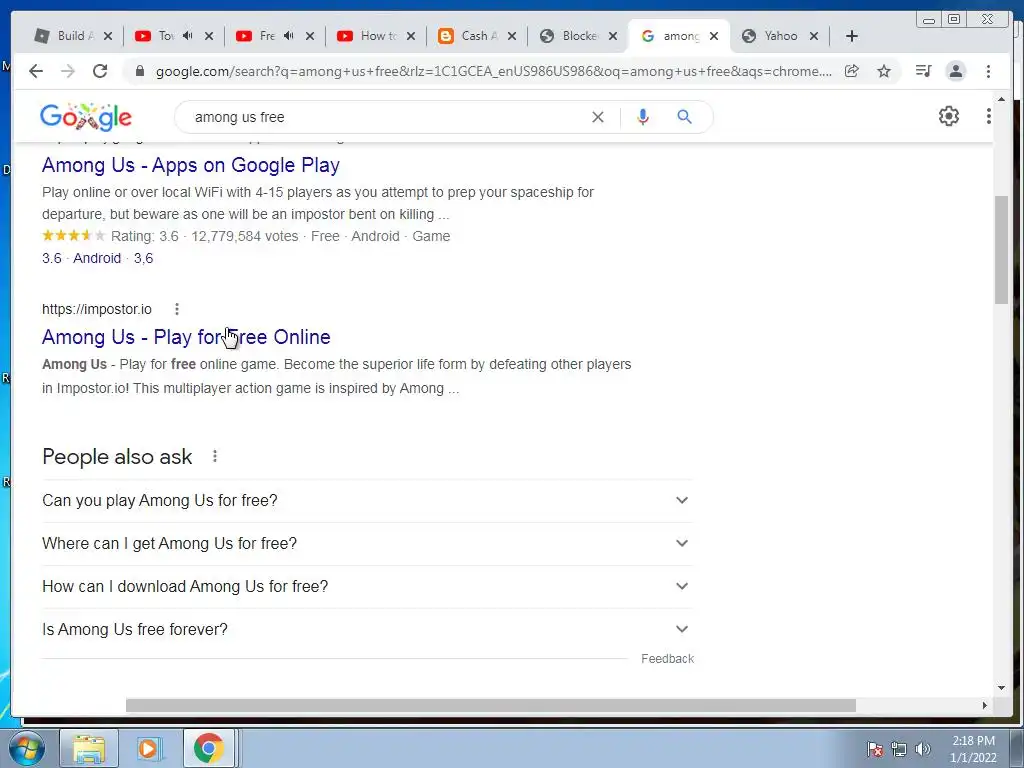1024x768 pixels.
Task: Click the right arrow of the horizontal scrollbar
Action: 985,705
